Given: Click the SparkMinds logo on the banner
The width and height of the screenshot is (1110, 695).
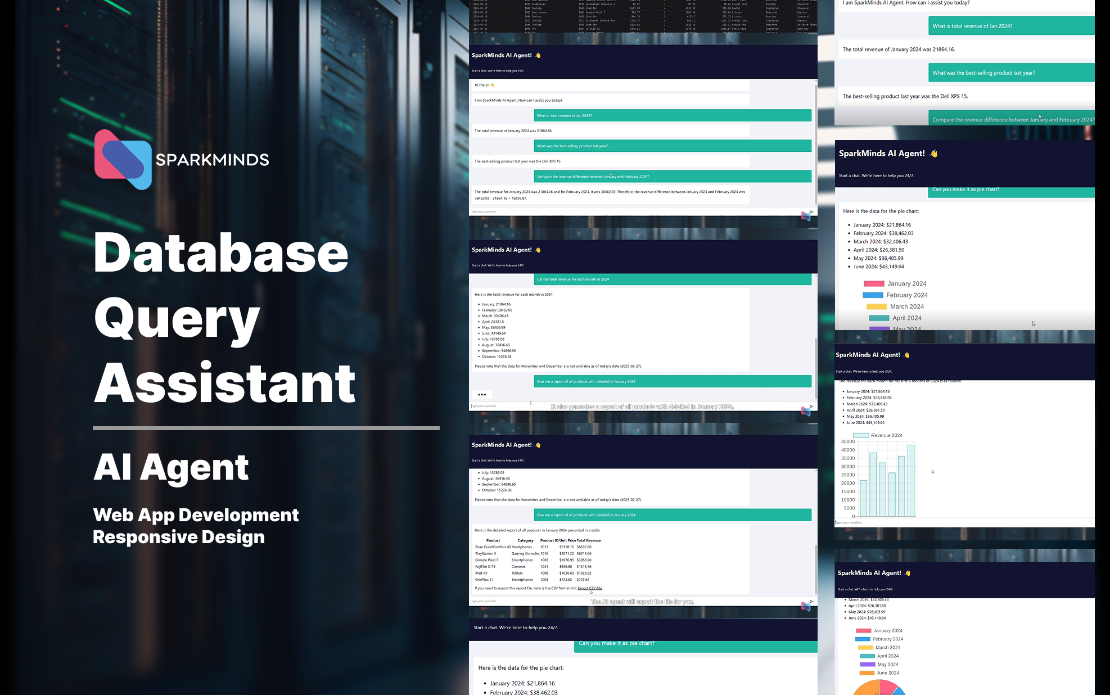Looking at the screenshot, I should pyautogui.click(x=182, y=159).
